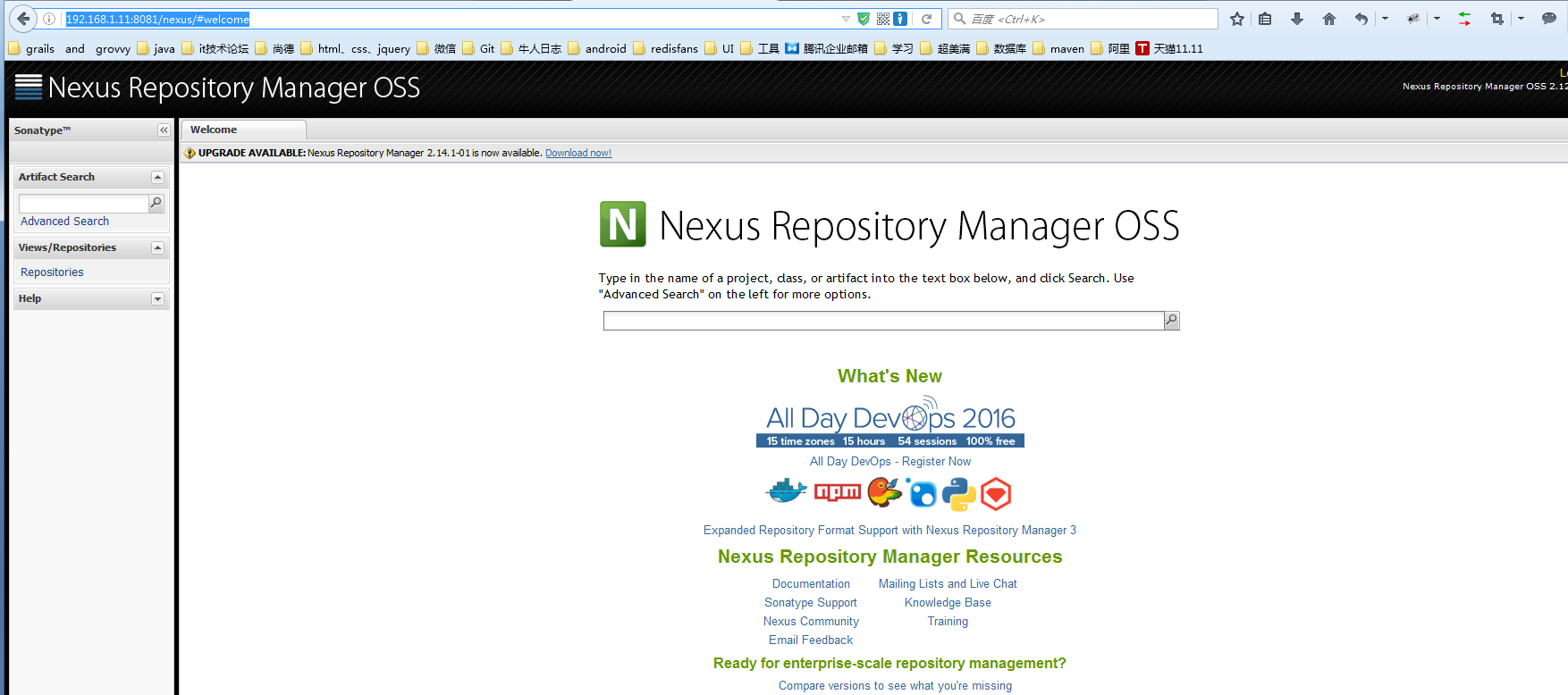Click Expanded Repository Format Support link
Viewport: 1568px width, 695px height.
889,530
